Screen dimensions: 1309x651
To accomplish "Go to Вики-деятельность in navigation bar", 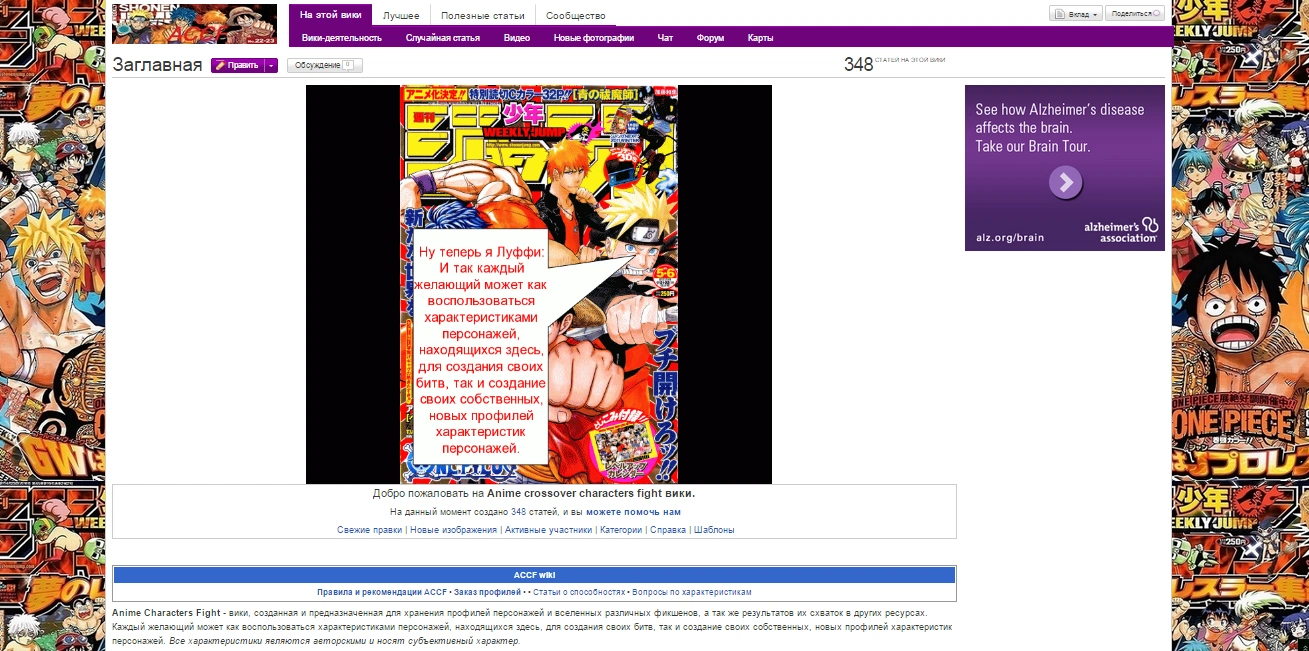I will click(342, 38).
